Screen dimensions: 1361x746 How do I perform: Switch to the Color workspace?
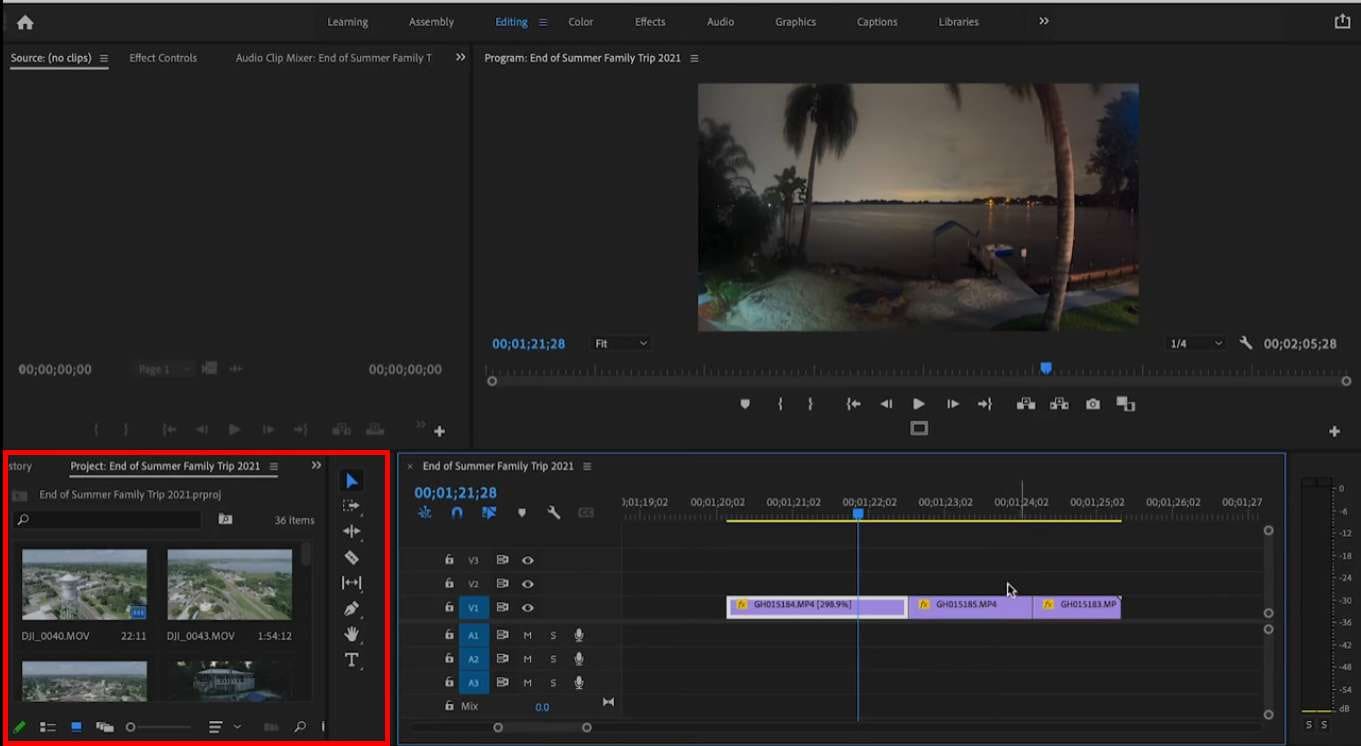[x=580, y=22]
